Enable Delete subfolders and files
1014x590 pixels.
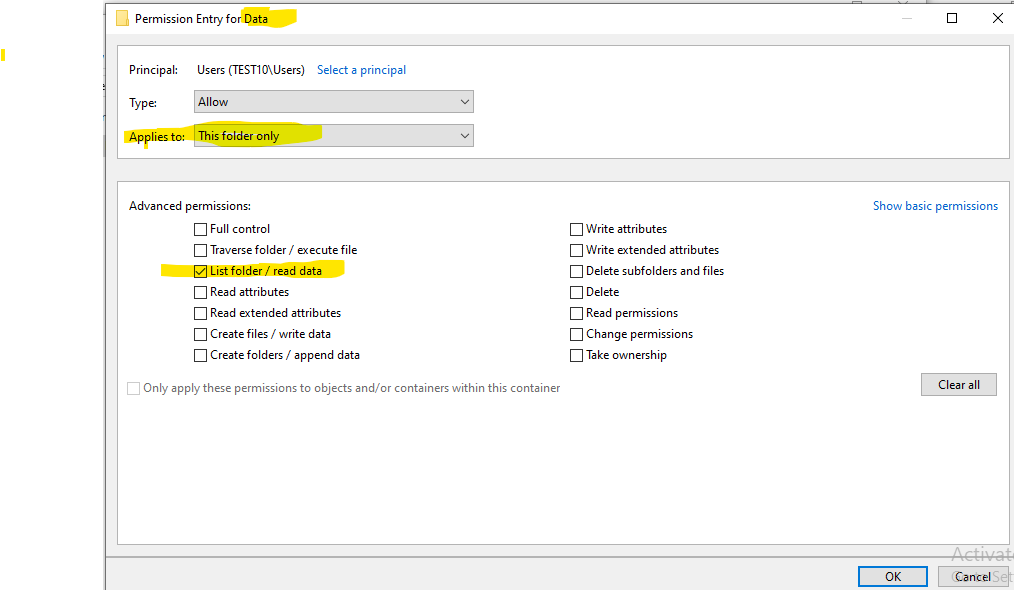tap(576, 270)
